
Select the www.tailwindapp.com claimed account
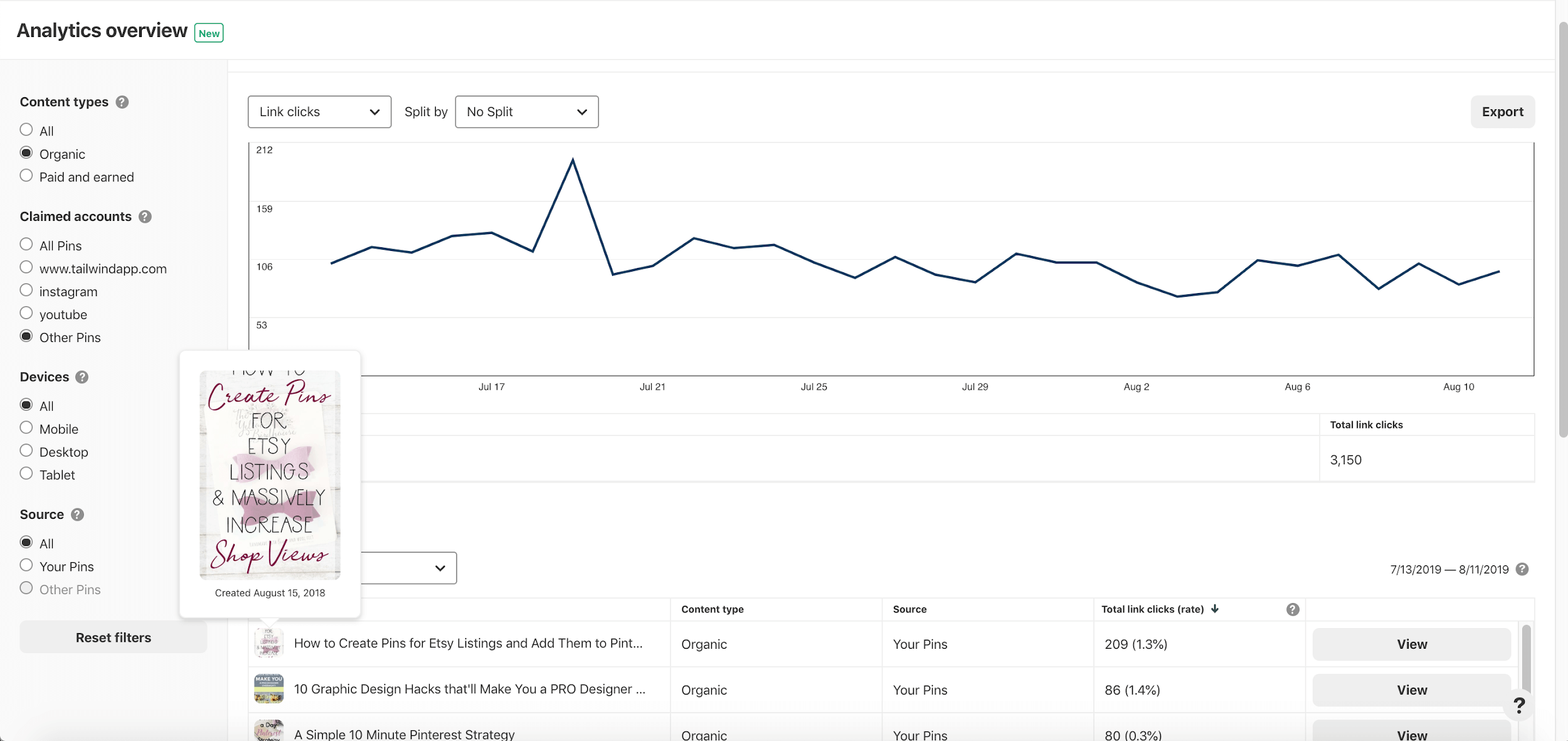(x=26, y=268)
